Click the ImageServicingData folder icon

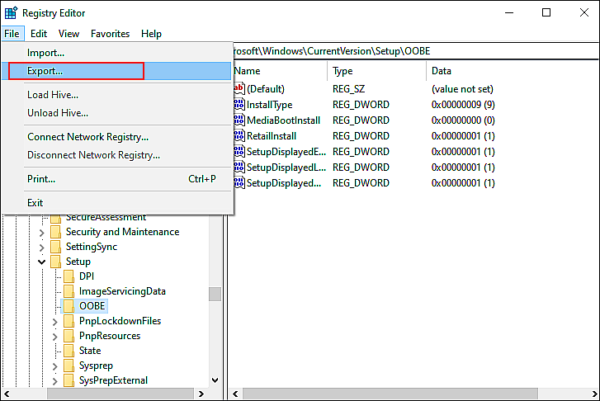point(68,291)
